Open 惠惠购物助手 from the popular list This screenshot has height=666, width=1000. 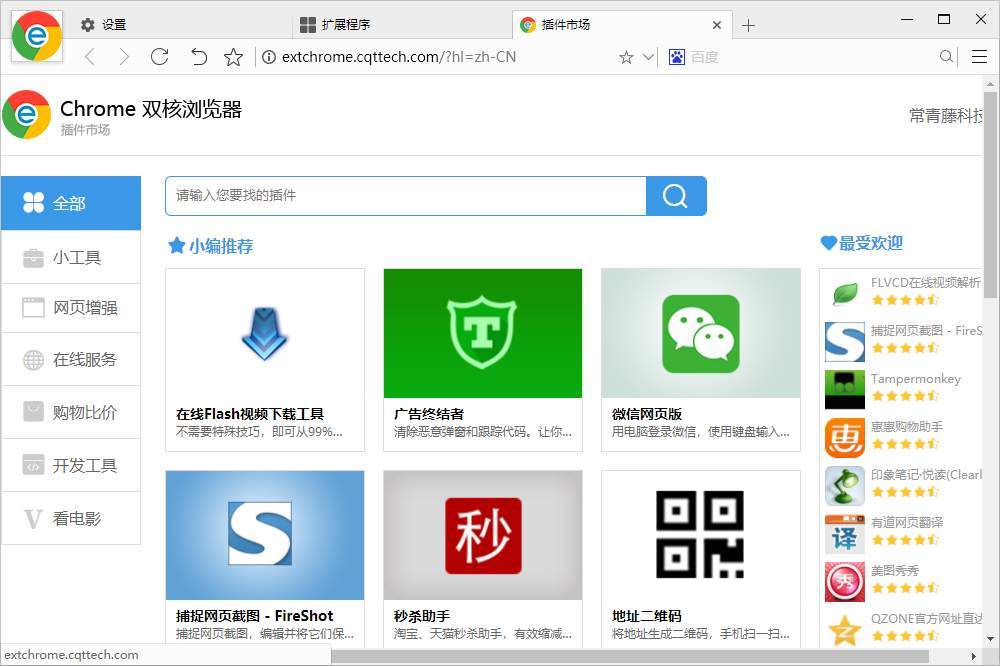[907, 426]
